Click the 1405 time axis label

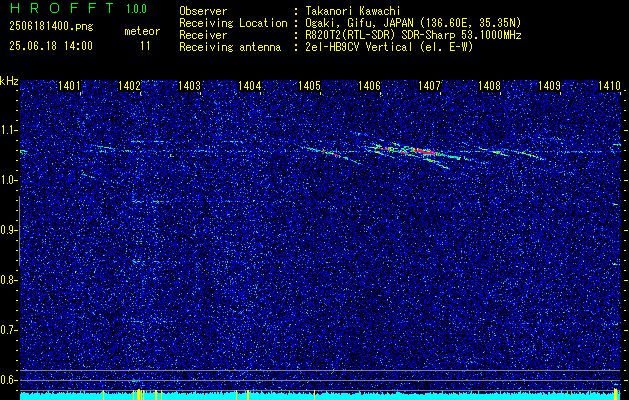point(309,85)
